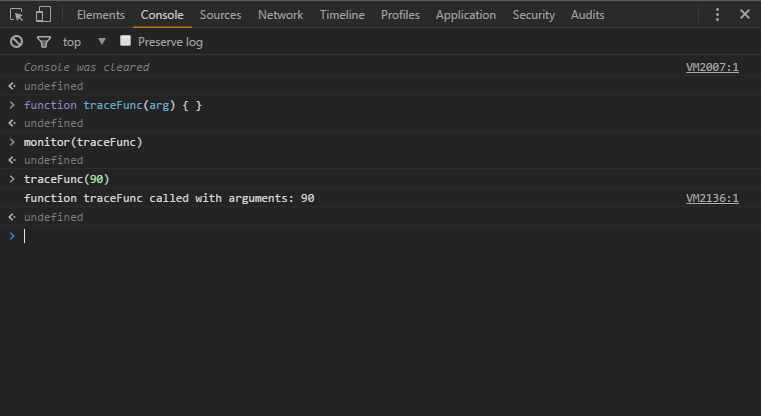Viewport: 761px width, 416px height.
Task: Select the 'traceFunc(90)' command entry
Action: pos(66,179)
